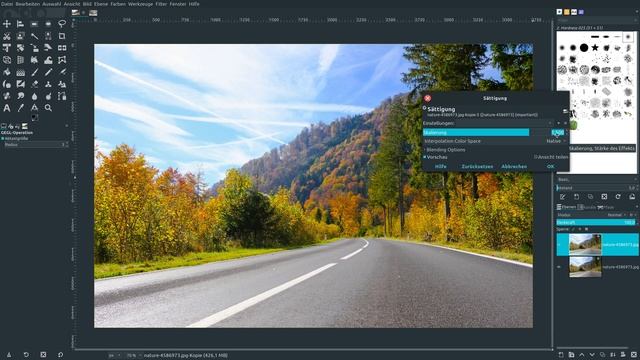Viewport: 640px width, 360px height.
Task: Raise the layer with up arrow icon
Action: point(582,355)
